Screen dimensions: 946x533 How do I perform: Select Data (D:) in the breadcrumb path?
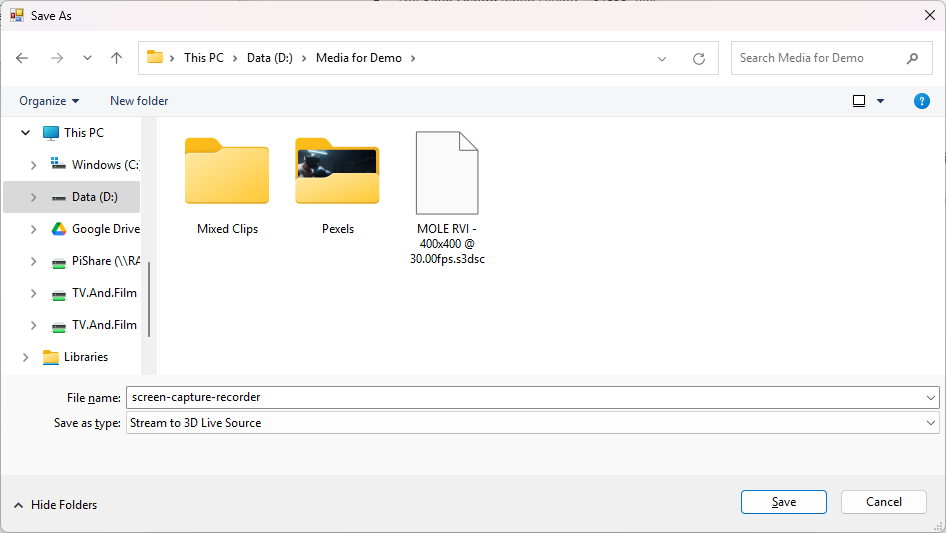click(x=270, y=58)
